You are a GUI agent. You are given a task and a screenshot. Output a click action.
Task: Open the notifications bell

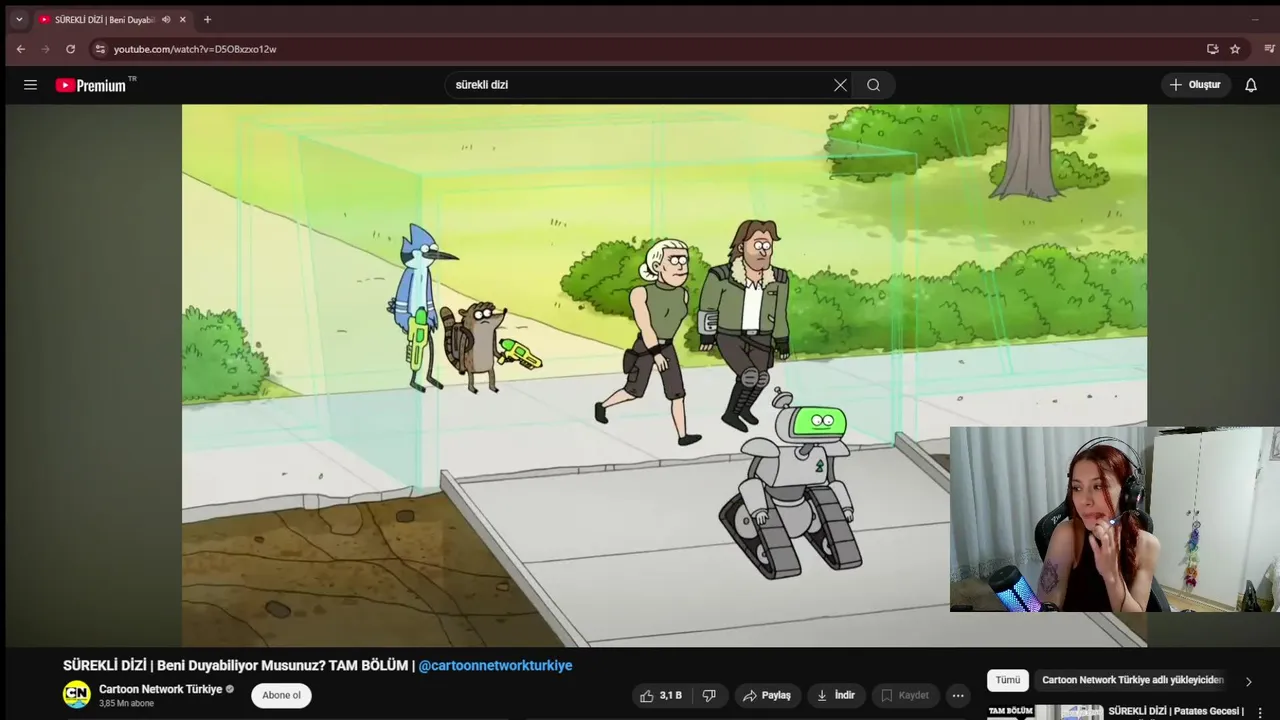tap(1250, 85)
